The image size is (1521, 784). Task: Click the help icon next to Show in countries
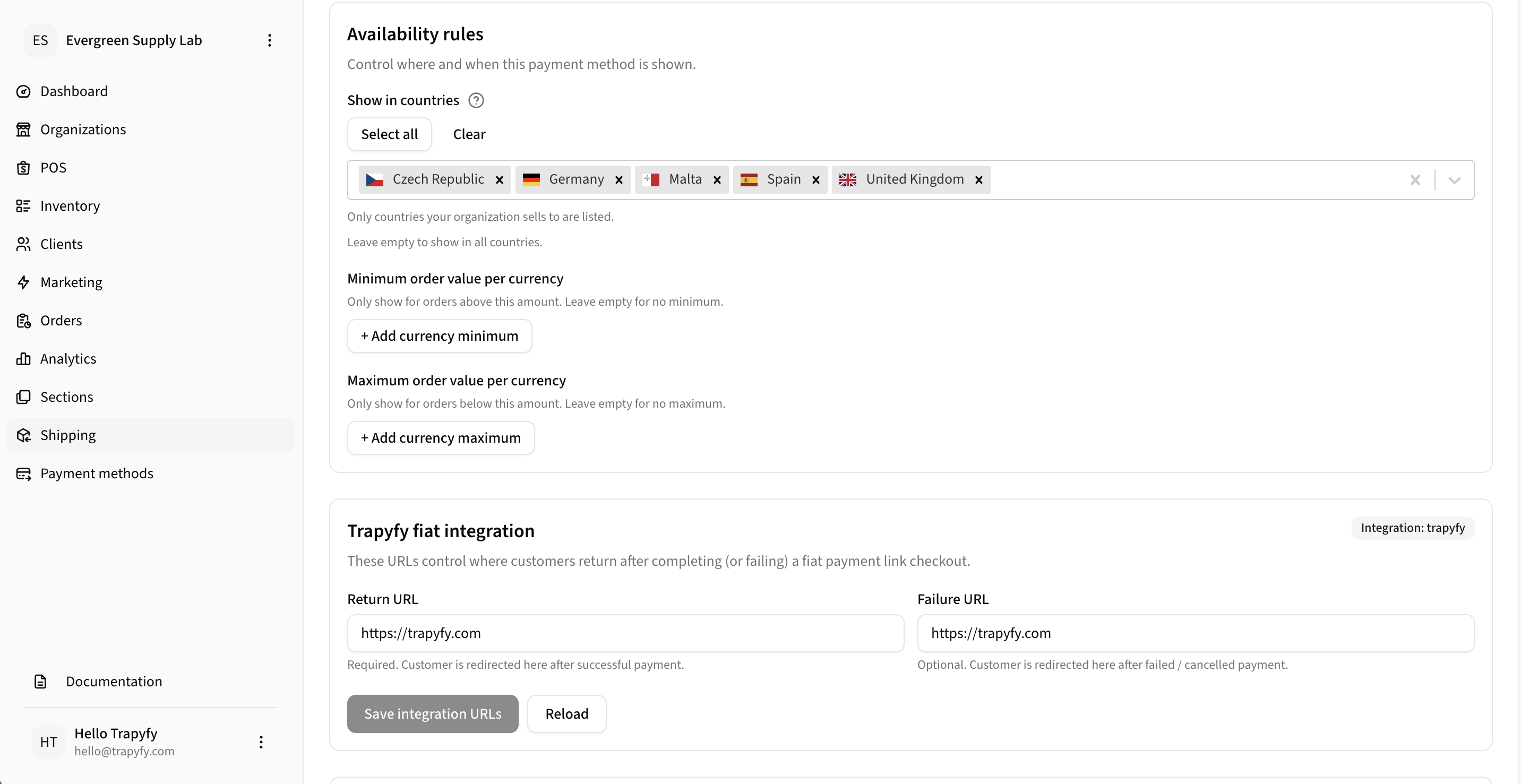(x=476, y=100)
